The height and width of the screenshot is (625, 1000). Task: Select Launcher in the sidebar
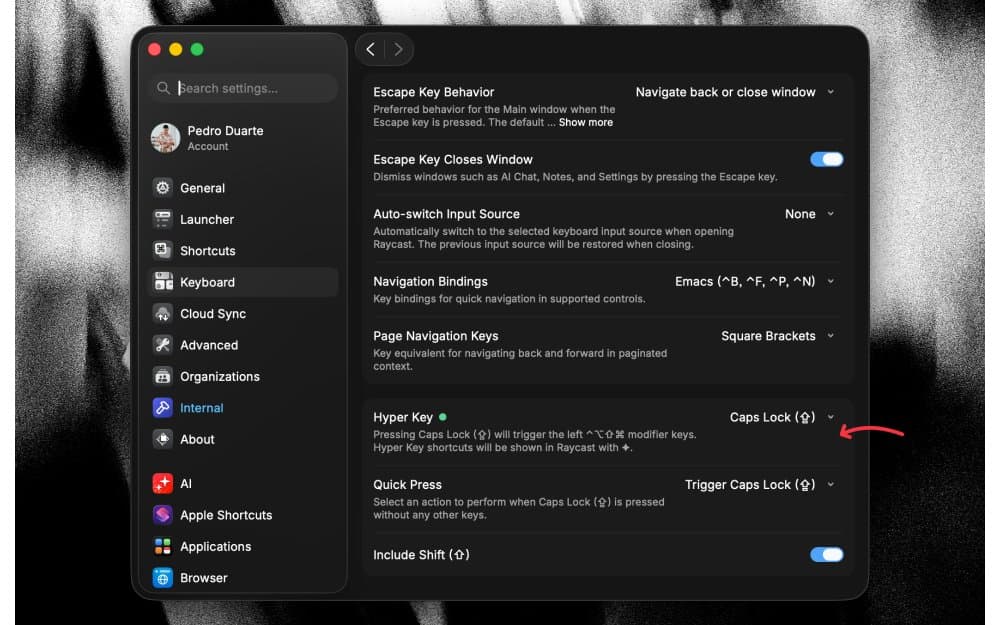coord(244,219)
